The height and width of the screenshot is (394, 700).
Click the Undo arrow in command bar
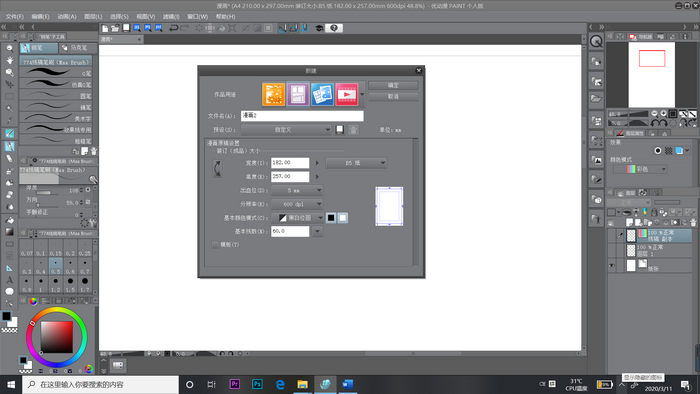coord(173,28)
